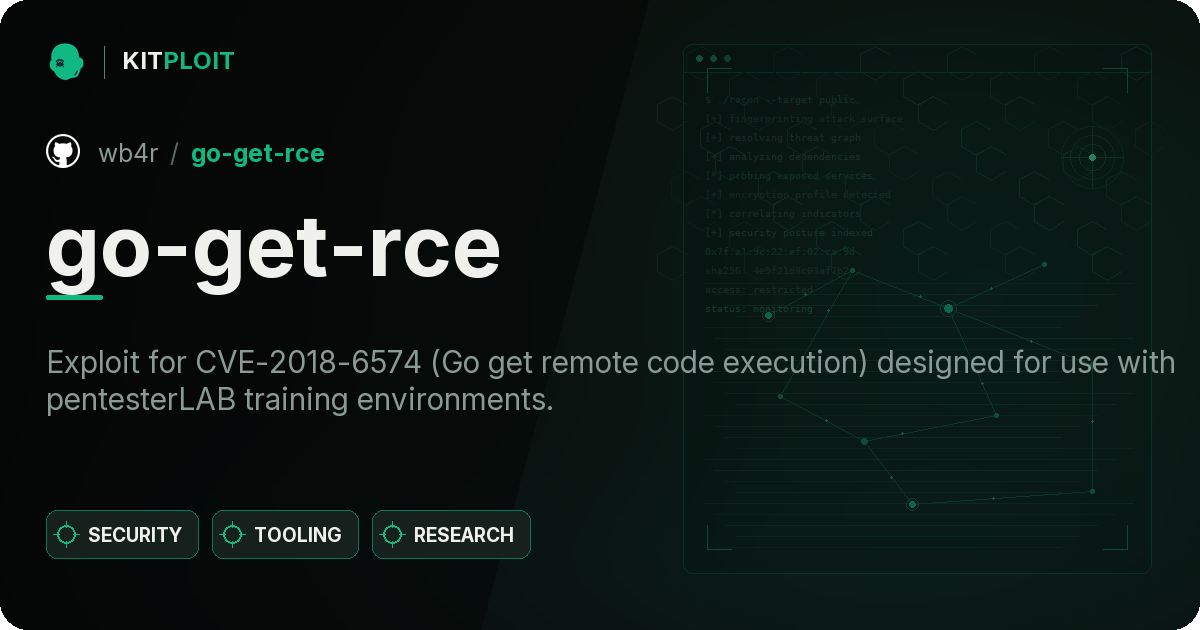Viewport: 1200px width, 630px height.
Task: Click the 'probing exposed services' terminal line
Action: (790, 176)
